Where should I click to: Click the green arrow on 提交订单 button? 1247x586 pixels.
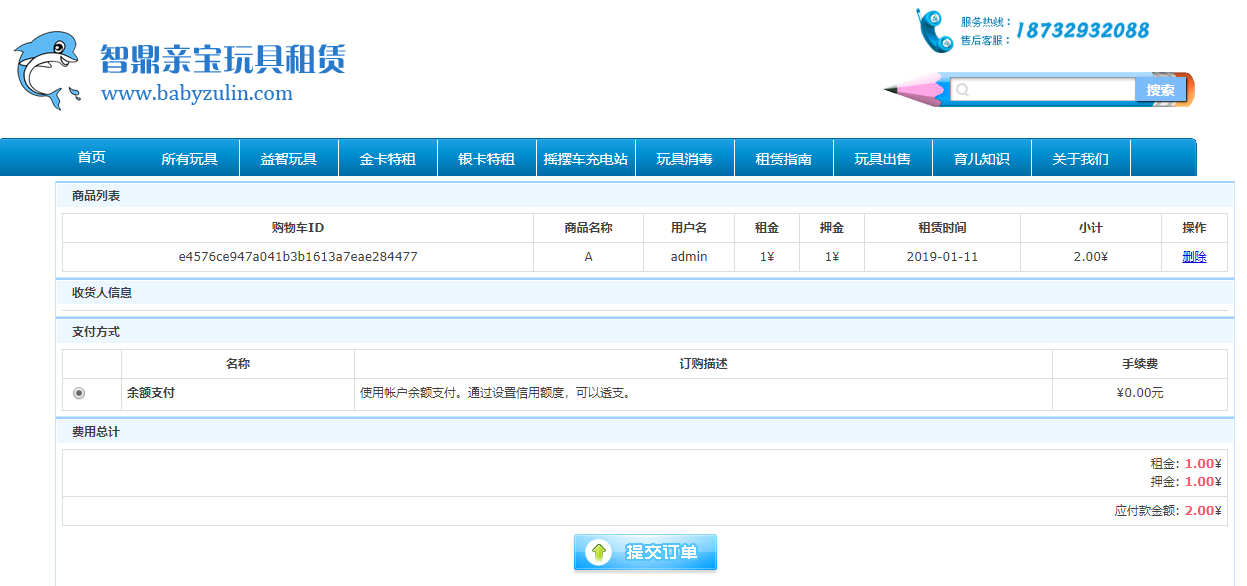click(598, 552)
